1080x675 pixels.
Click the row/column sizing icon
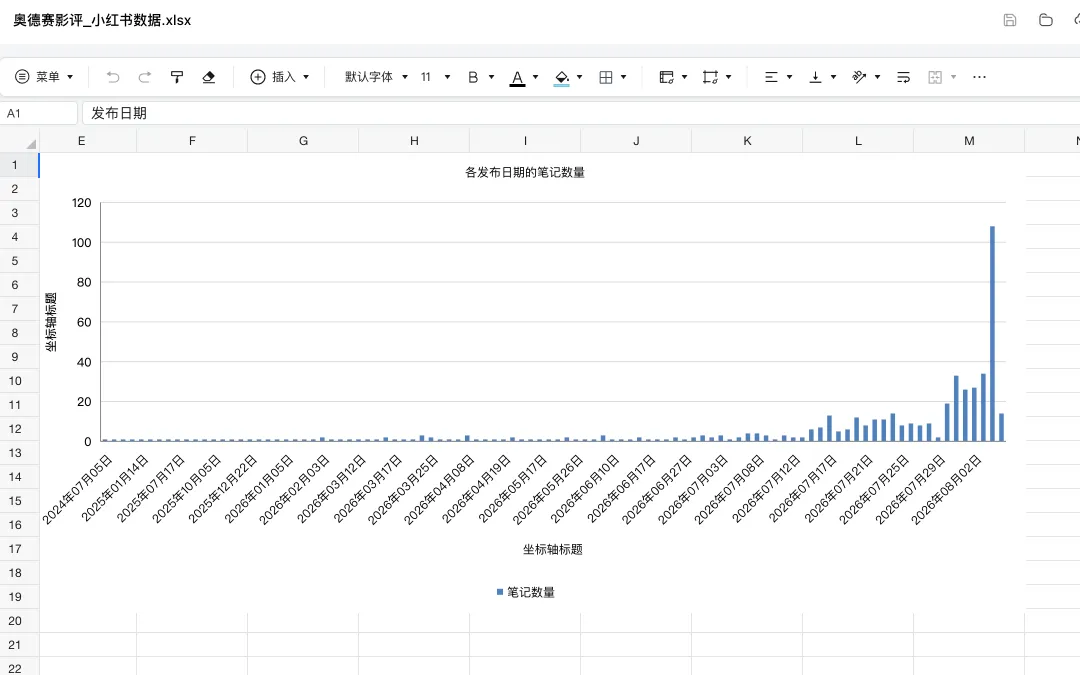click(x=710, y=77)
